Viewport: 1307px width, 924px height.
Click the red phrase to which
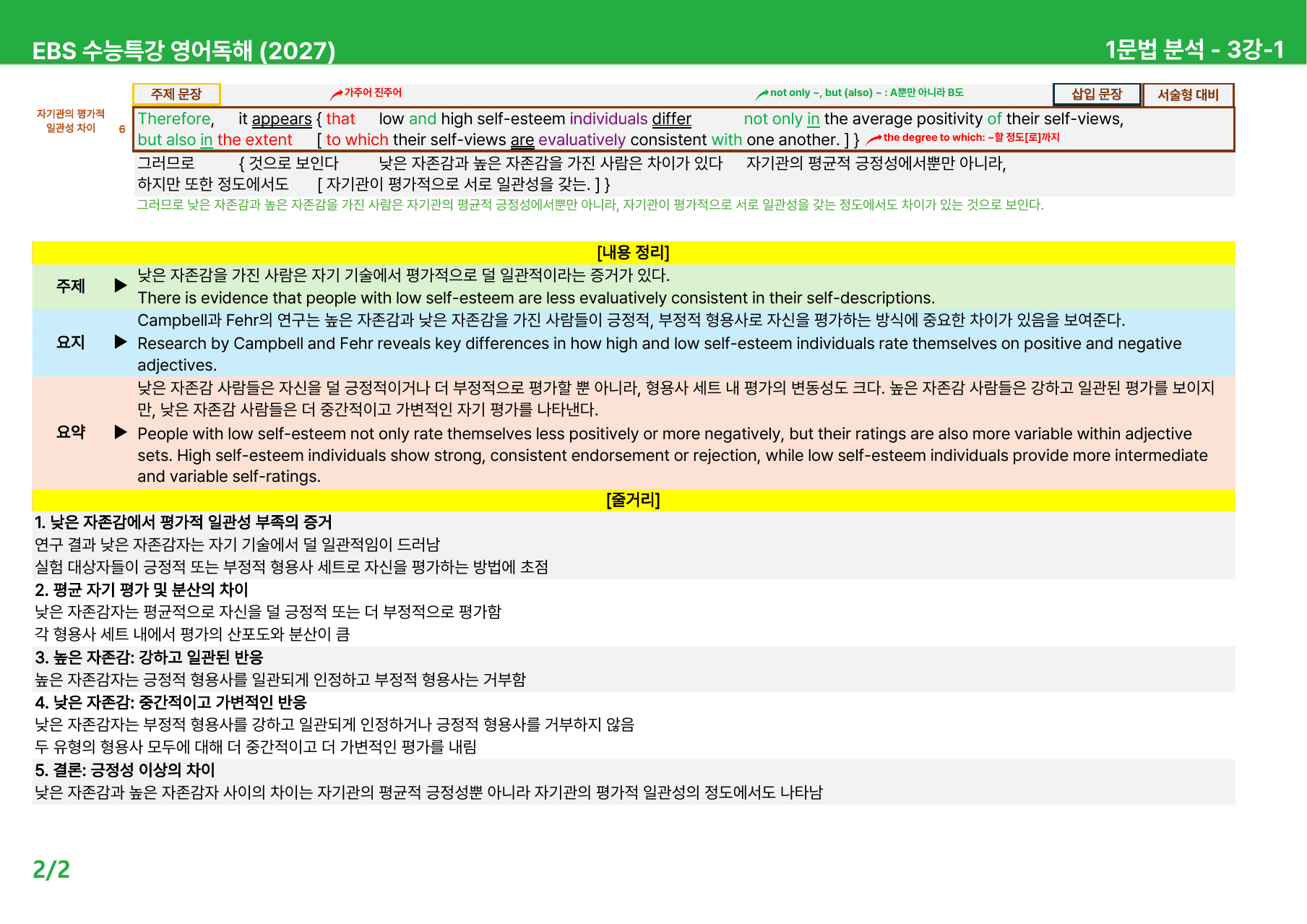[357, 140]
